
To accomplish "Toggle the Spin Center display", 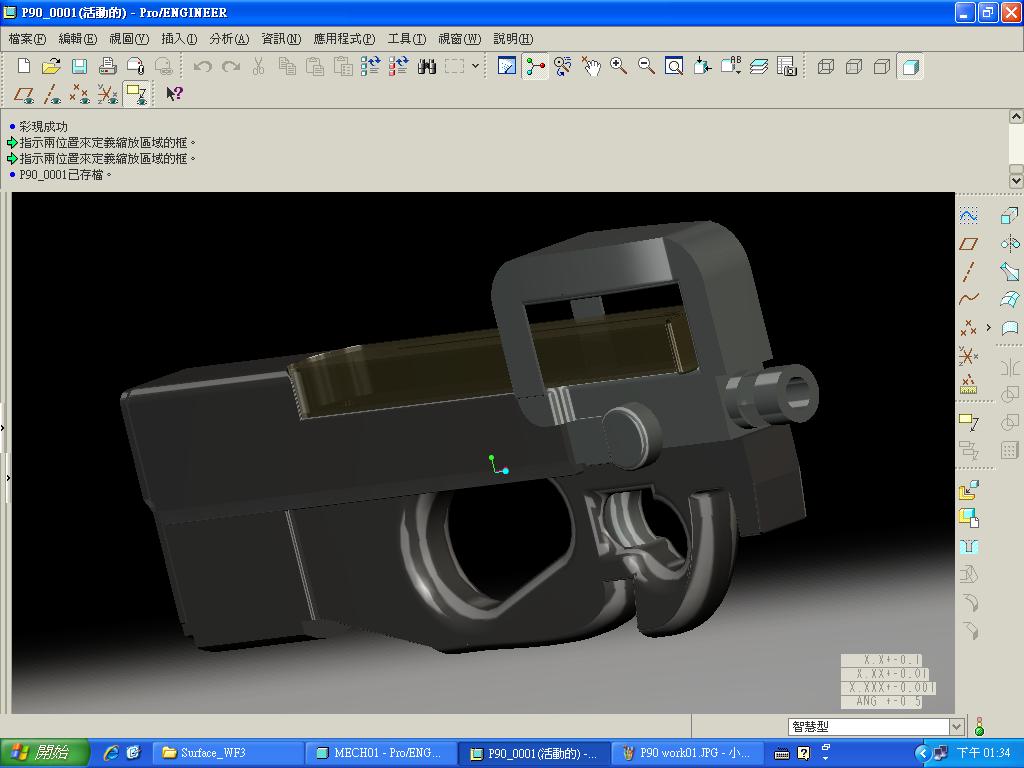I will pos(535,66).
